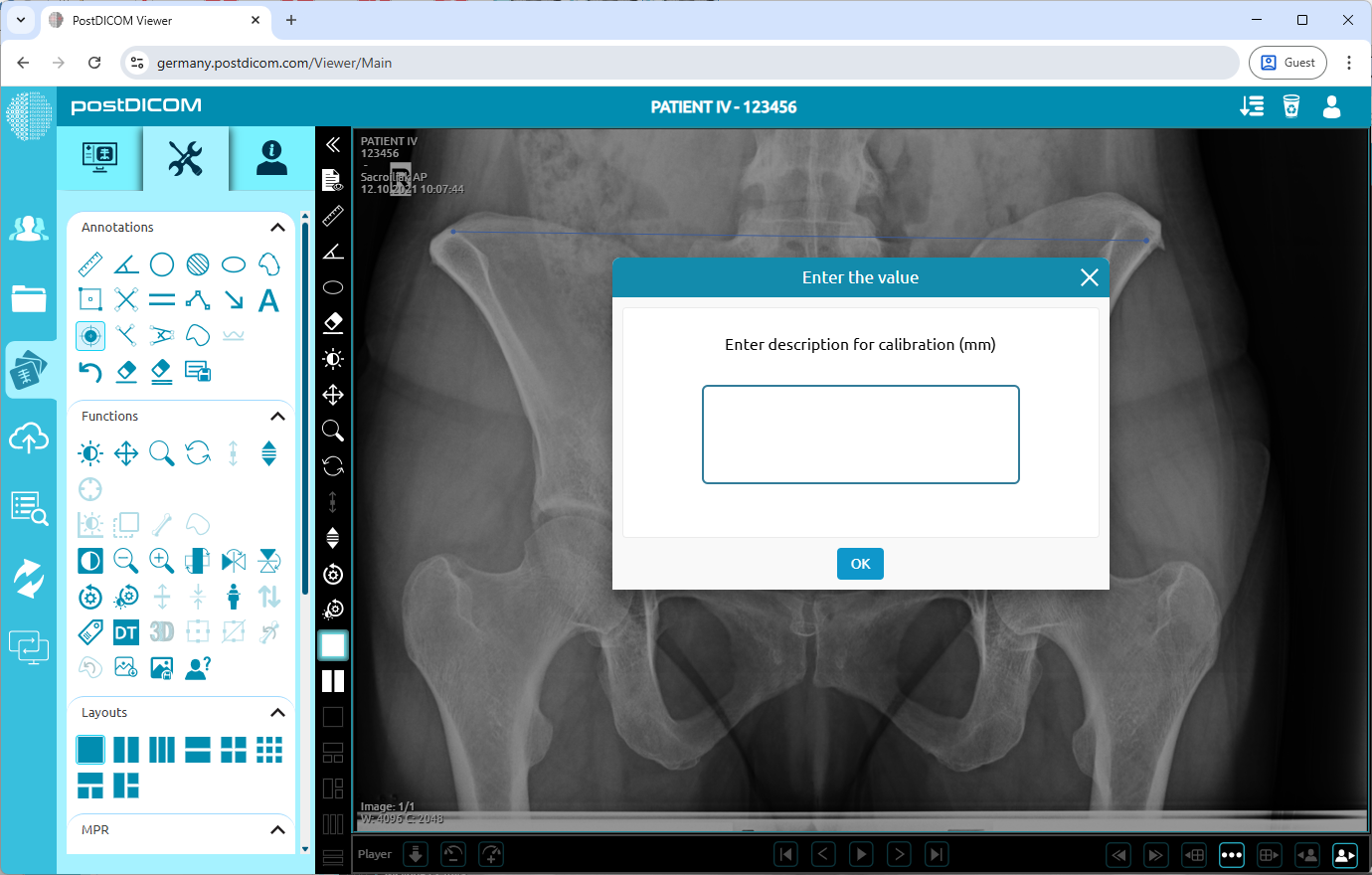Select the Pan tool in Functions

125,453
